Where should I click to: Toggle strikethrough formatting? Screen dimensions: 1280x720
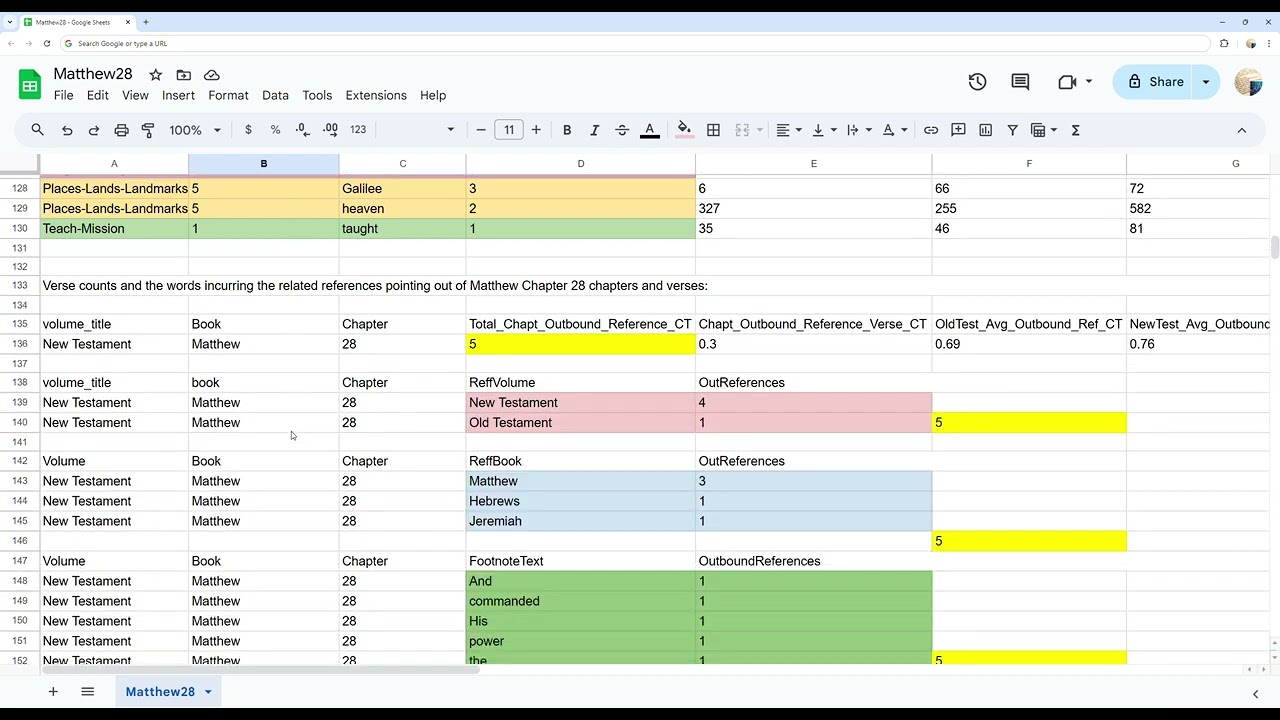pos(622,130)
